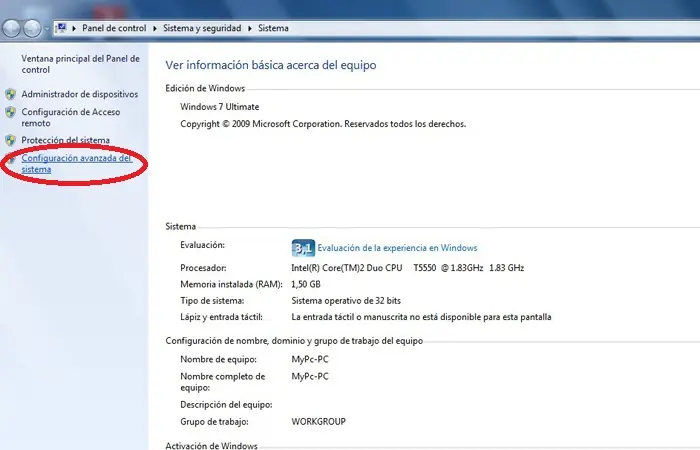Click the Back navigation arrow button
Screen dimensions: 700x450
pos(11,29)
